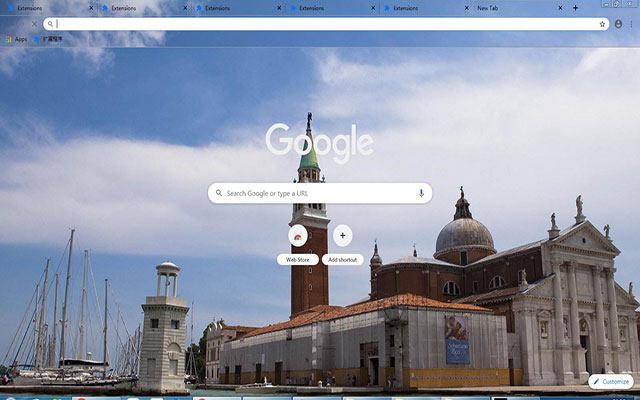The width and height of the screenshot is (640, 400).
Task: Open the 扩展程序 bookmark
Action: point(48,39)
